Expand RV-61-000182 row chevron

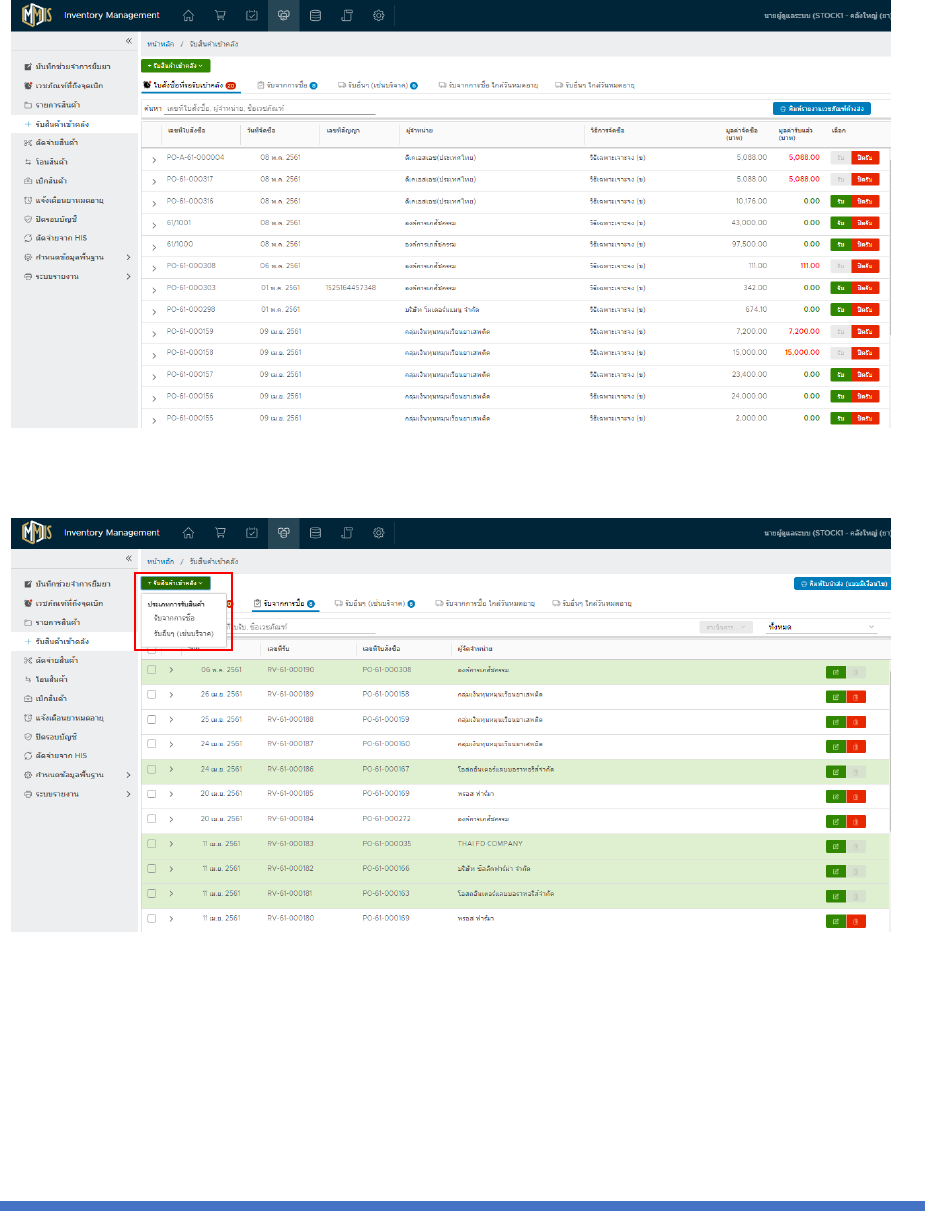172,868
